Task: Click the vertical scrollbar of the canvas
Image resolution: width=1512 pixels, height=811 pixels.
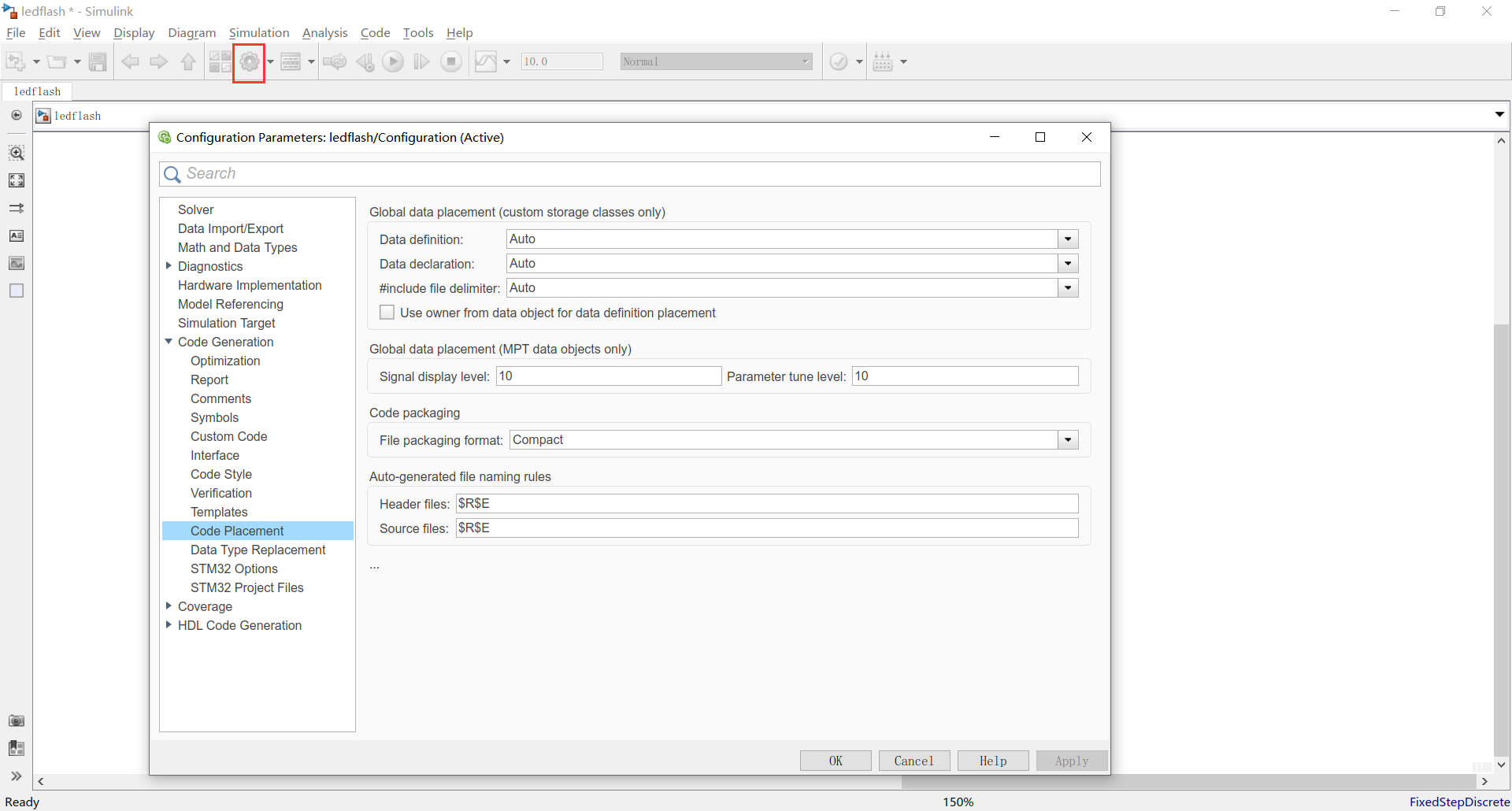Action: [x=1502, y=539]
